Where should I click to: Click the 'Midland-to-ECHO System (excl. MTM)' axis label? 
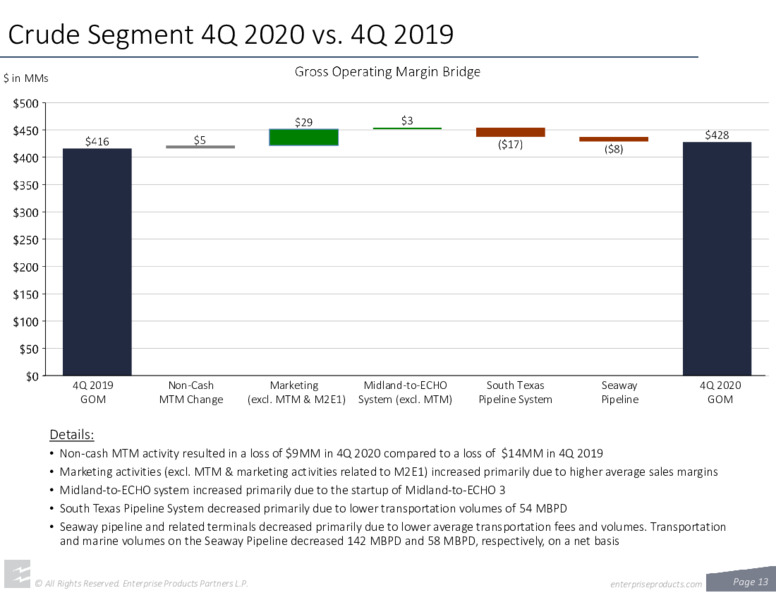[x=405, y=392]
